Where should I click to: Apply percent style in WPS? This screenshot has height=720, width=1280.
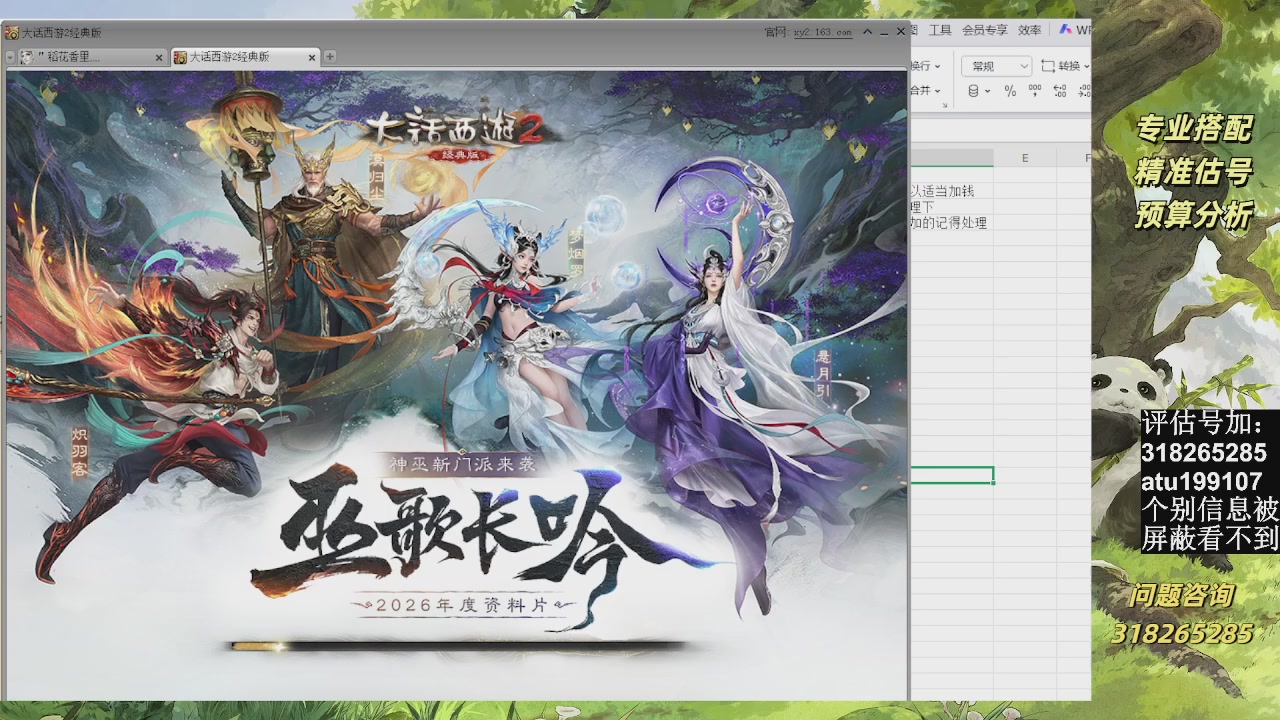pos(1010,91)
